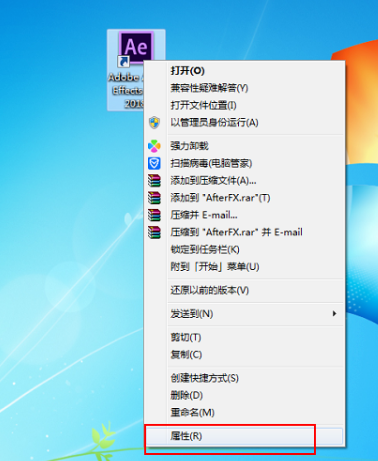Select 复制(C) menu item
The height and width of the screenshot is (461, 378).
point(244,354)
